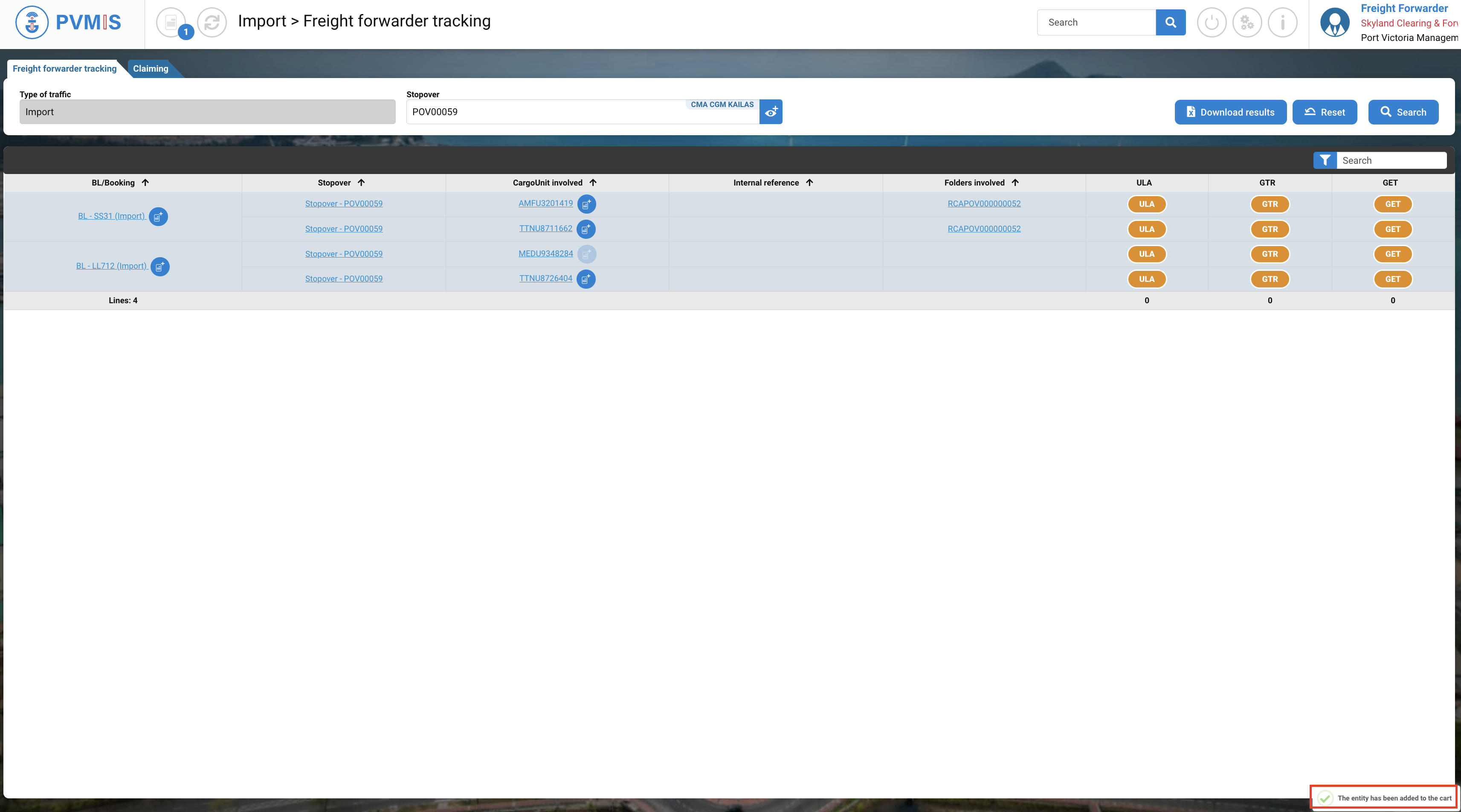This screenshot has height=812, width=1461.
Task: Select the Freight forwarder tracking tab
Action: (x=65, y=69)
